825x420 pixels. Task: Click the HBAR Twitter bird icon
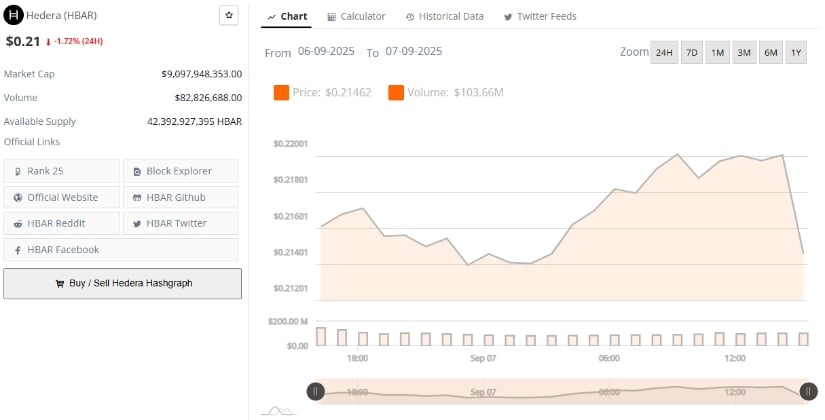pyautogui.click(x=137, y=224)
